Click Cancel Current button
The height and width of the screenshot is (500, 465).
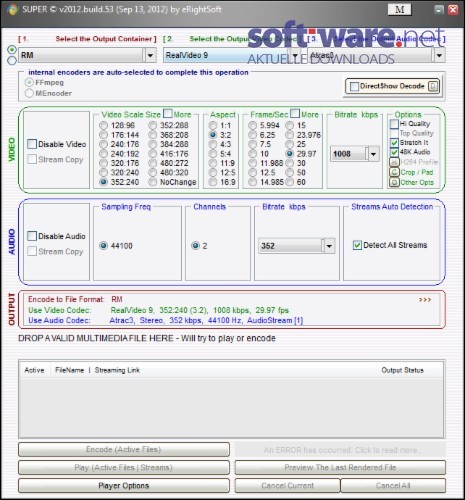tap(287, 486)
